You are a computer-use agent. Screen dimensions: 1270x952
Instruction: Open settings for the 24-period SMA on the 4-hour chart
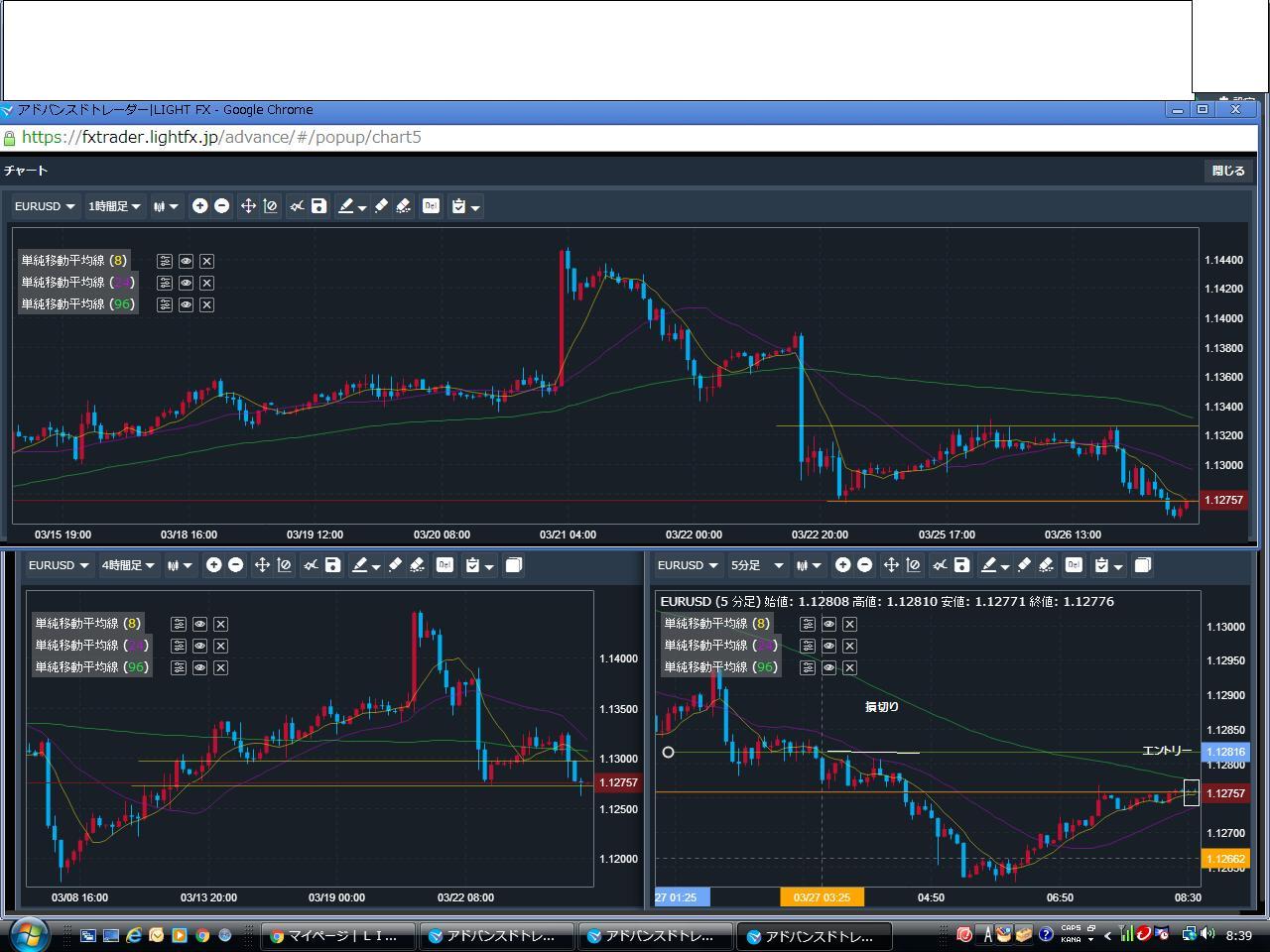coord(179,646)
